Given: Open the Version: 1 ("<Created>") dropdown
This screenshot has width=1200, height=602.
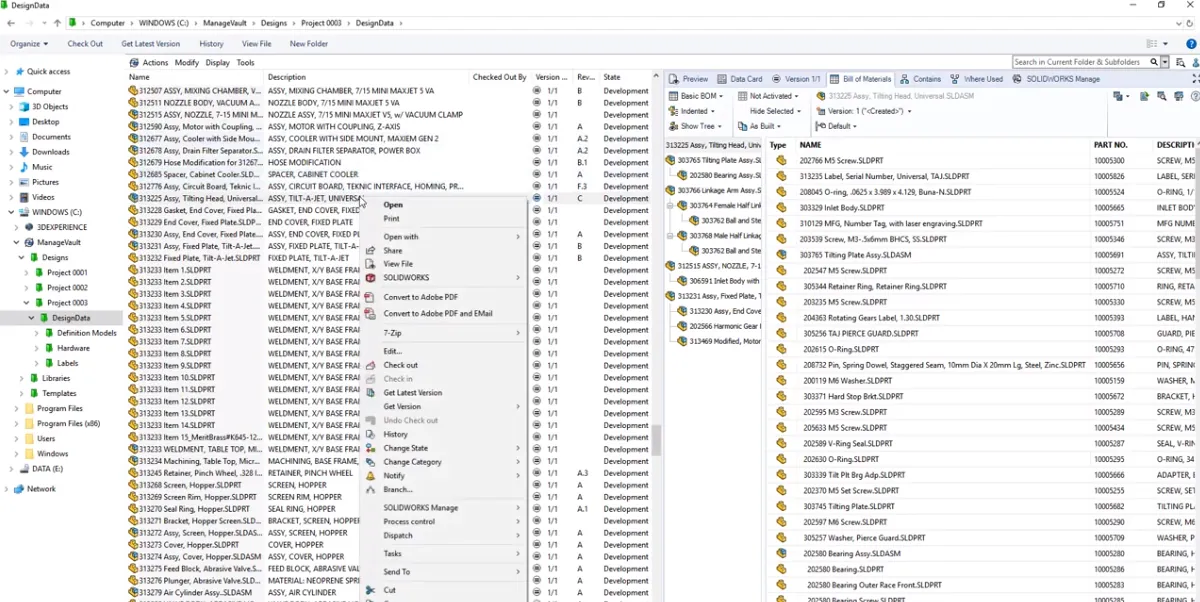Looking at the screenshot, I should pos(864,111).
